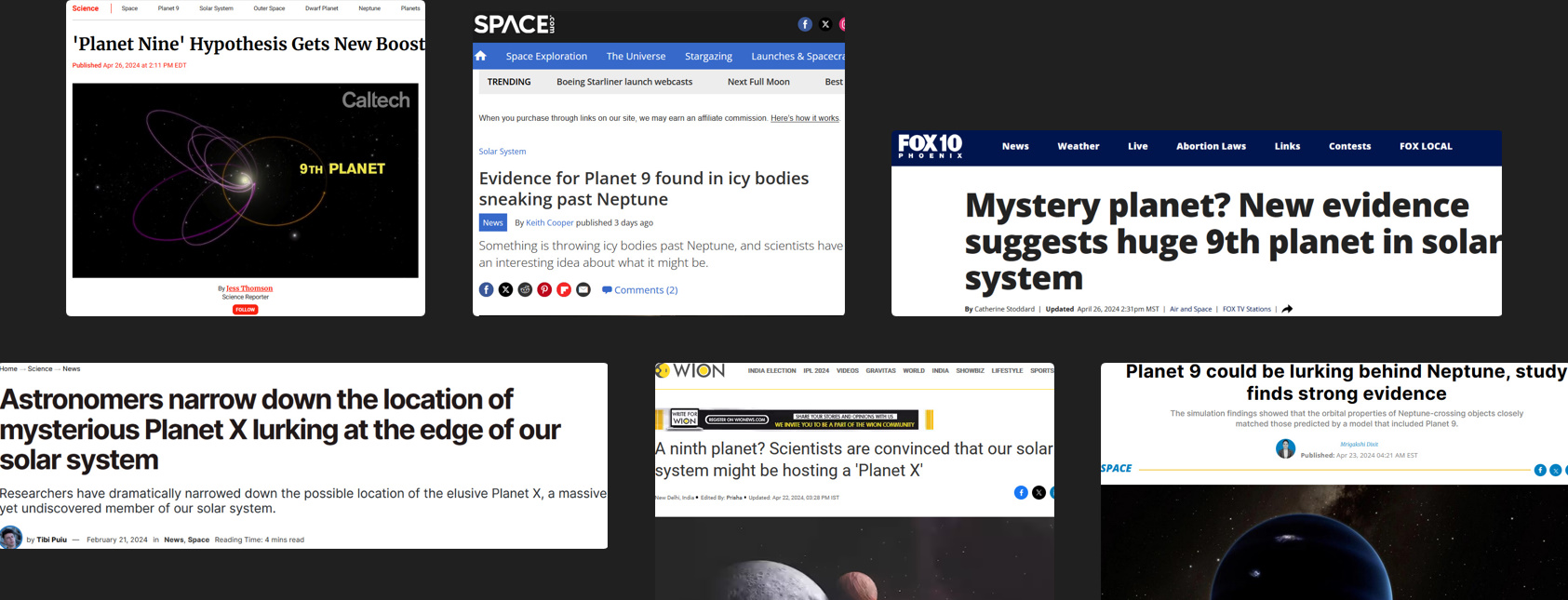Open FOX 10 Contests menu
The image size is (1568, 600).
click(1349, 146)
